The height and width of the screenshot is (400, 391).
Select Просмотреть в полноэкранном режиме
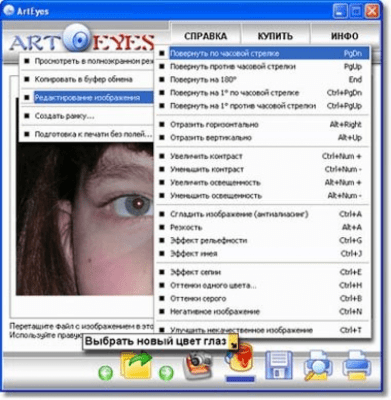click(x=87, y=61)
